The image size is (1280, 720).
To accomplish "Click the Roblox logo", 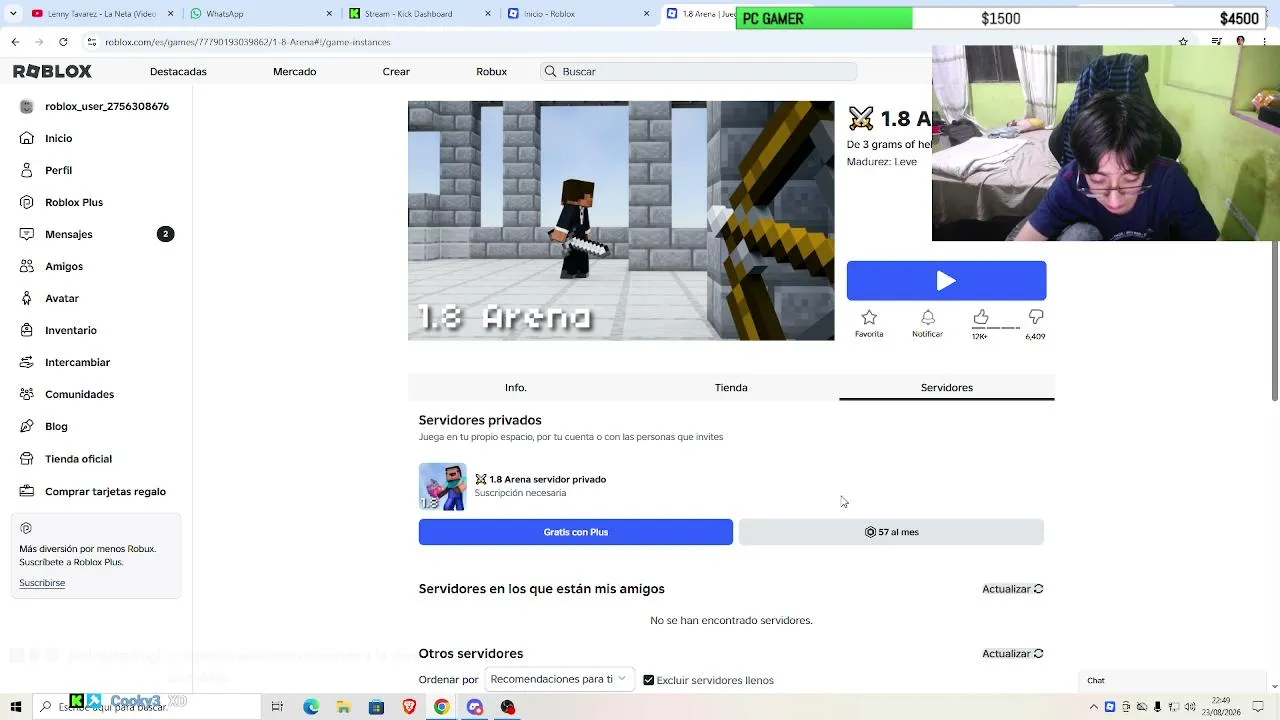I will pos(52,71).
